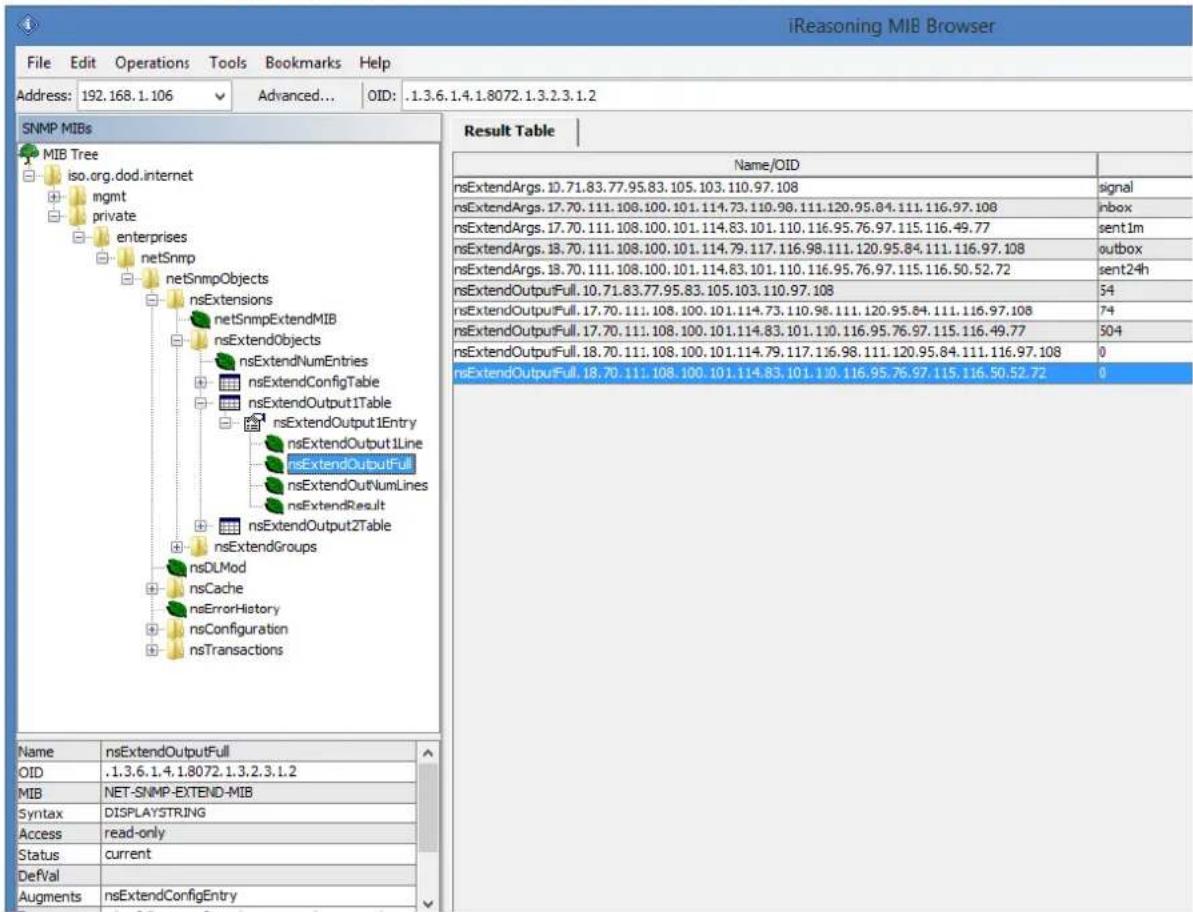Click the properties panel scroll down arrow
Viewport: 1193px width, 912px height.
tap(428, 904)
